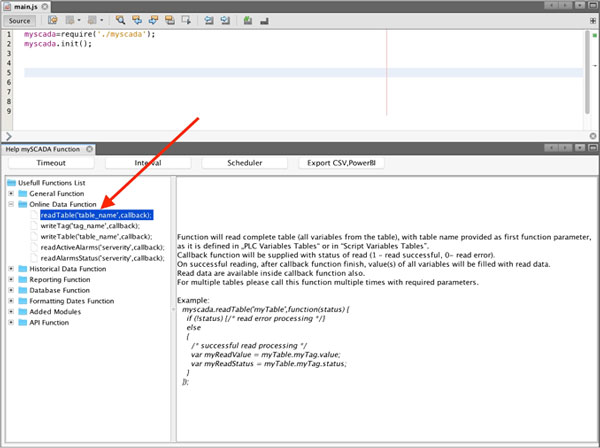Viewport: 600px width, 448px height.
Task: Click the Online Data Function folder icon
Action: click(x=23, y=204)
